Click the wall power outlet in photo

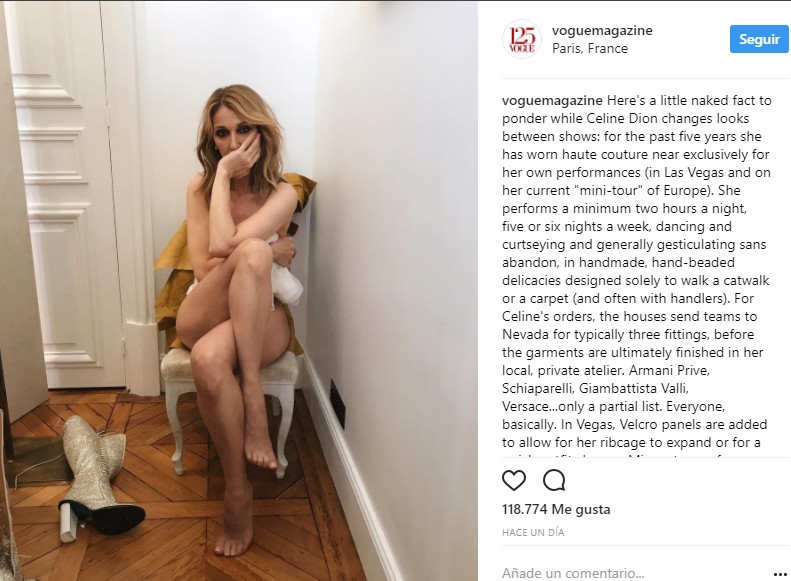tap(337, 403)
